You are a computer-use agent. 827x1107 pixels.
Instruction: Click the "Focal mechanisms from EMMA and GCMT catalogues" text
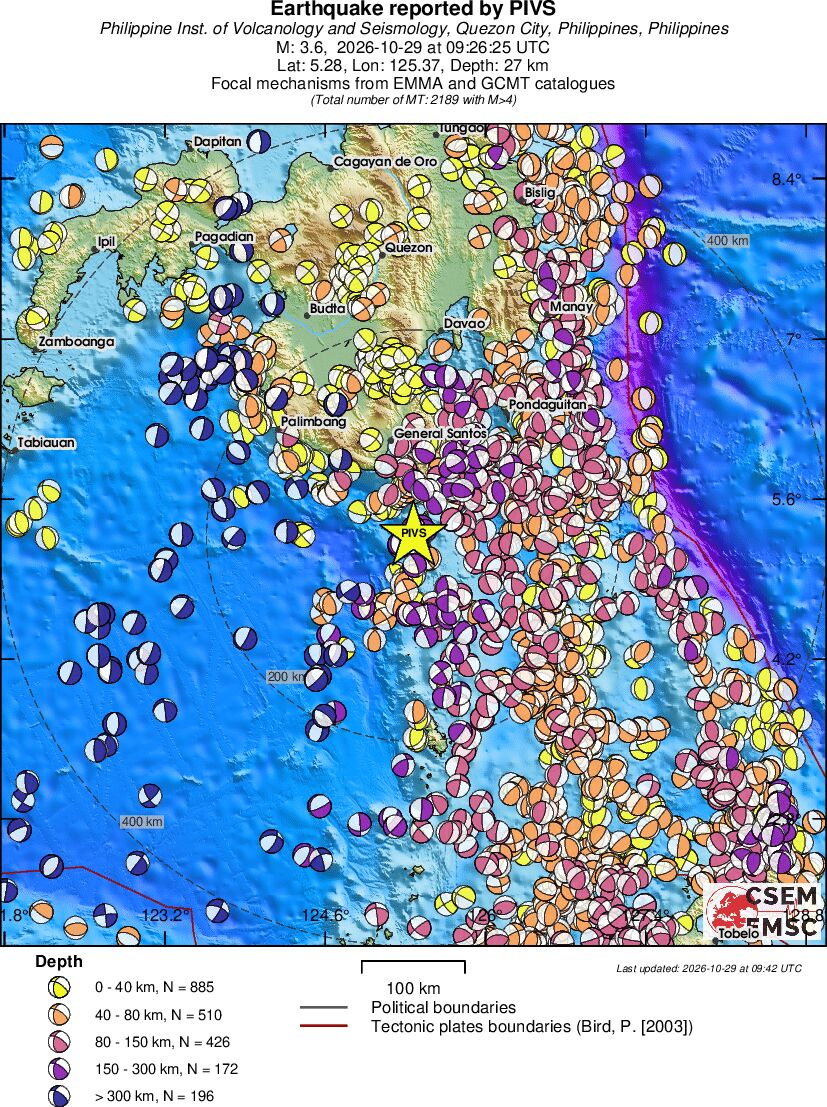coord(413,83)
